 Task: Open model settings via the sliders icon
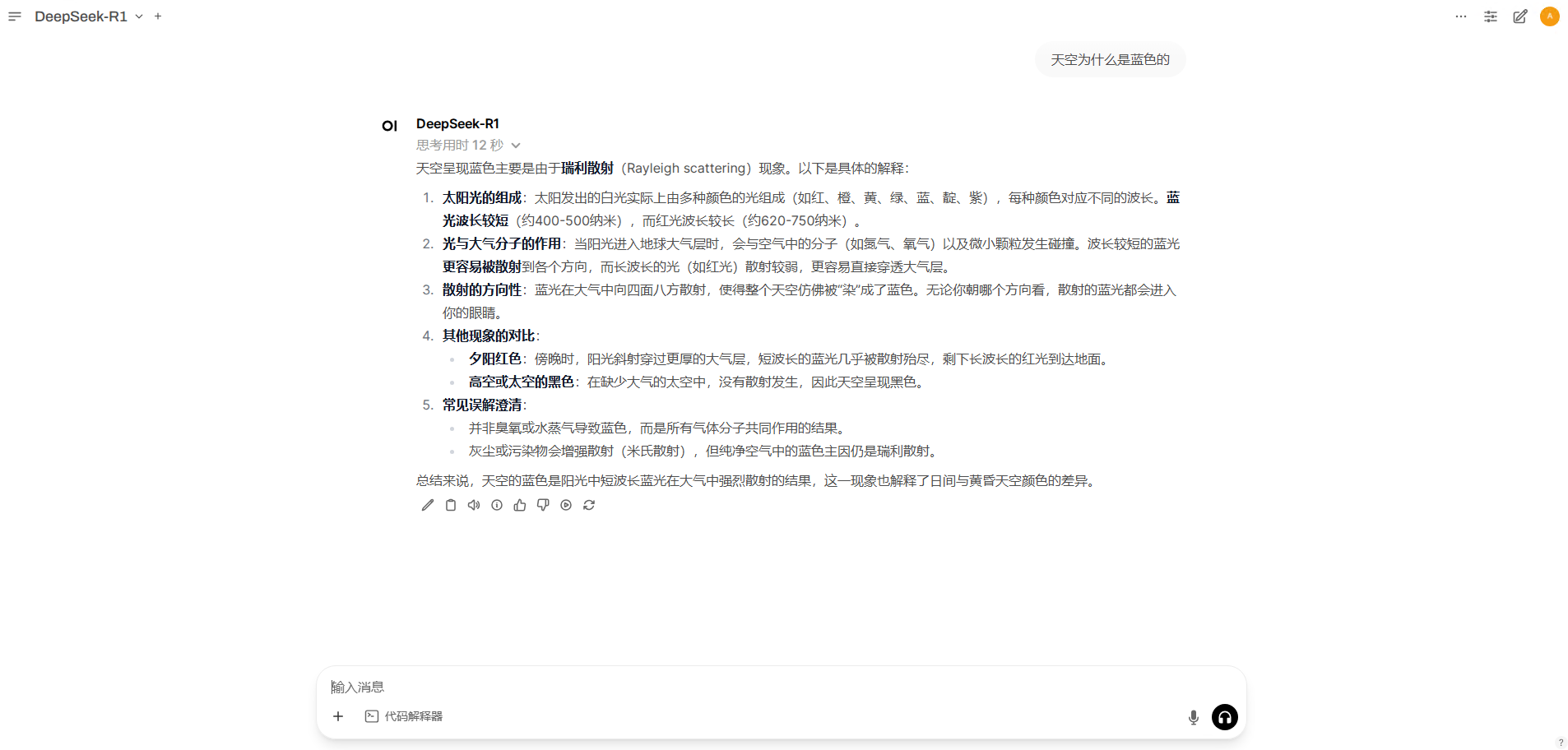(1491, 16)
